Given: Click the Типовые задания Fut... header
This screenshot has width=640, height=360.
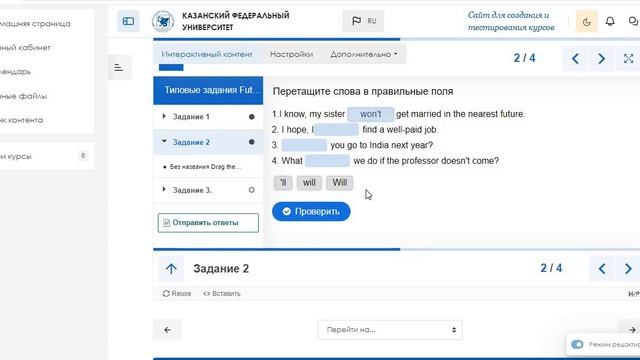Looking at the screenshot, I should (x=208, y=90).
